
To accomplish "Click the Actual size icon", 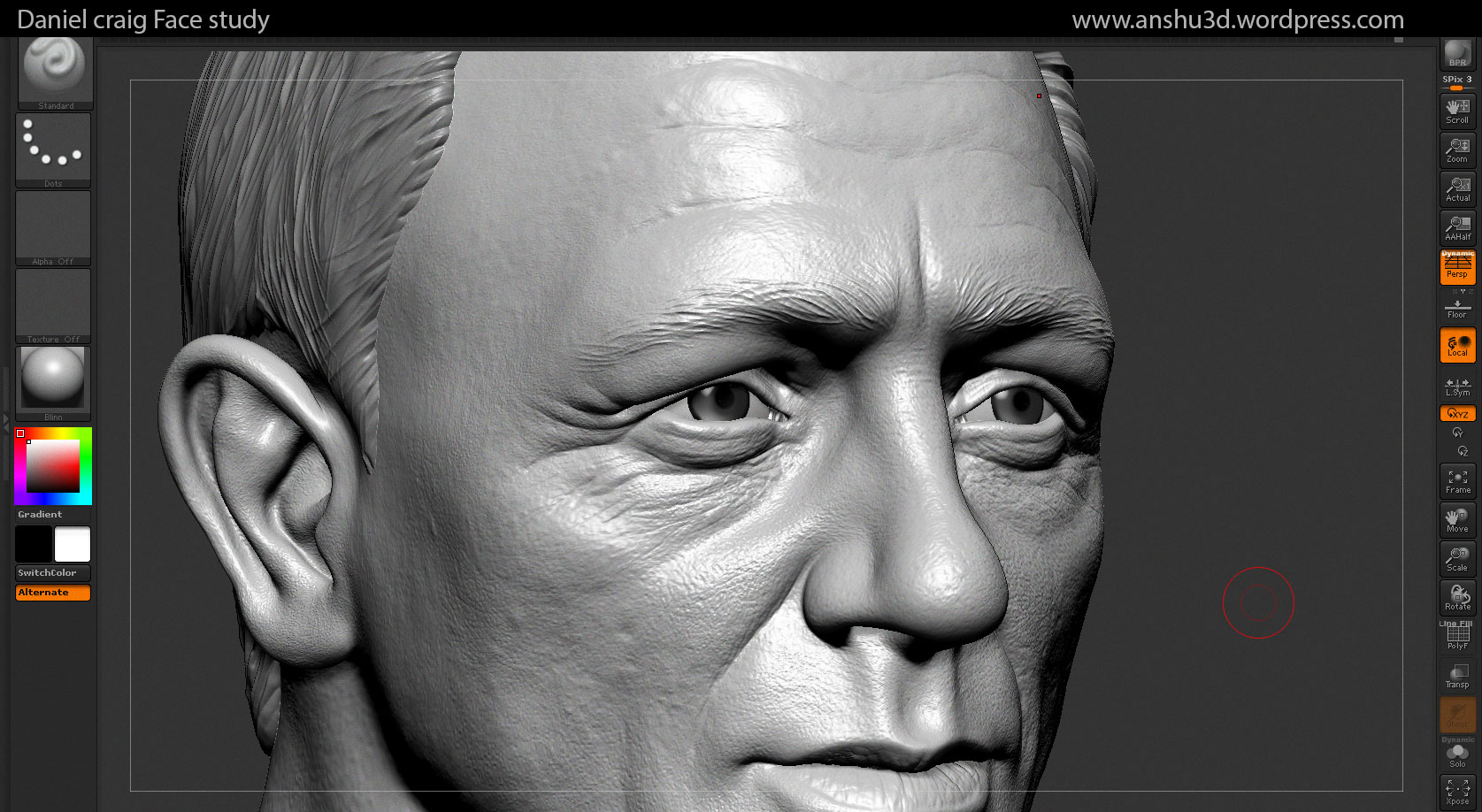I will pos(1457,188).
